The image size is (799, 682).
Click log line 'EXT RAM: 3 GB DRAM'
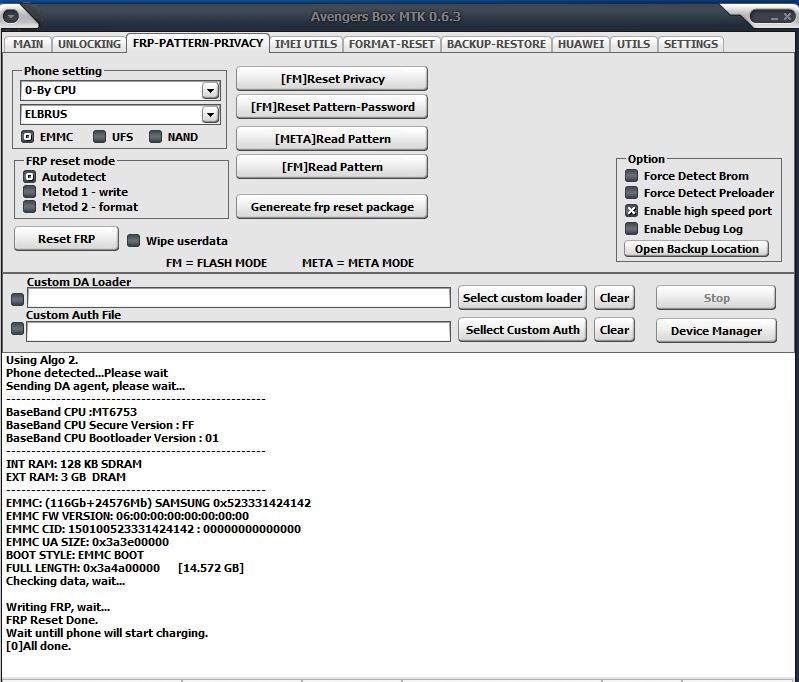[x=66, y=477]
